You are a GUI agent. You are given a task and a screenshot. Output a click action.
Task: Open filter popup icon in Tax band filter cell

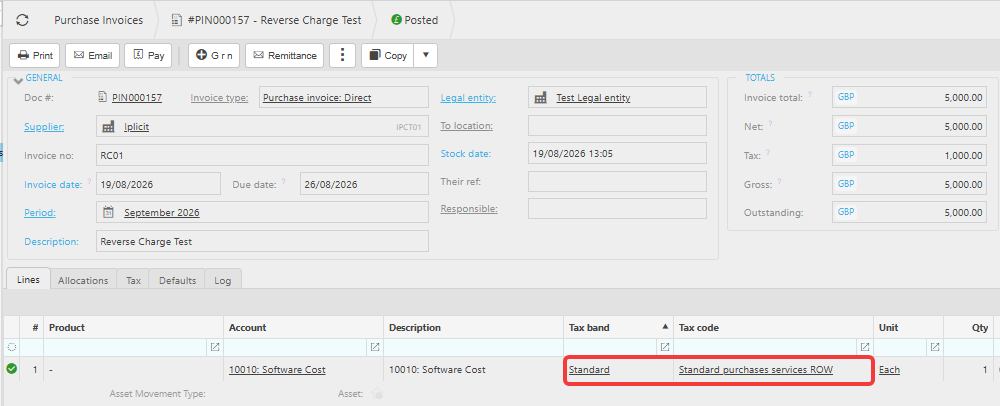coord(665,347)
